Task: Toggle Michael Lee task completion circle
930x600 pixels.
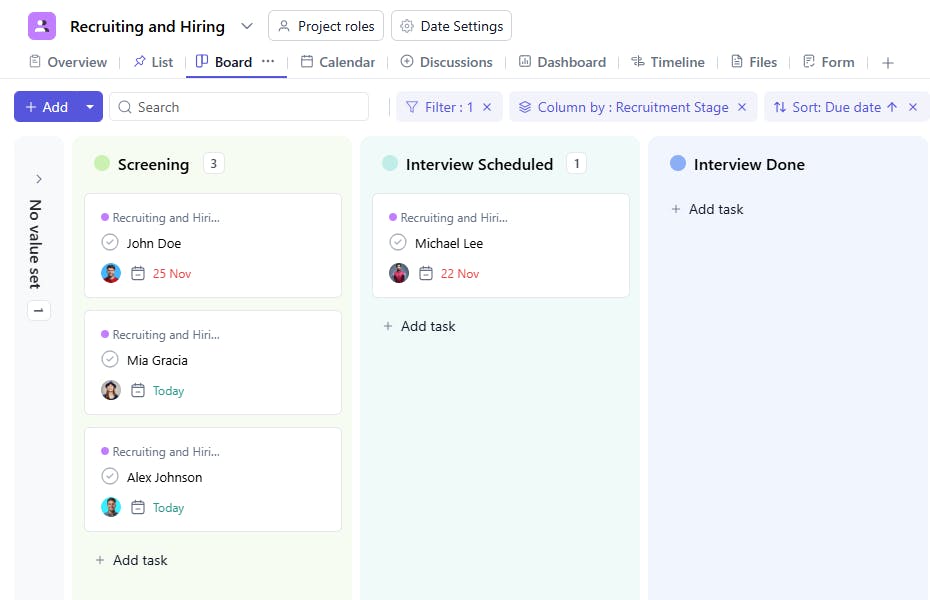Action: [x=398, y=242]
